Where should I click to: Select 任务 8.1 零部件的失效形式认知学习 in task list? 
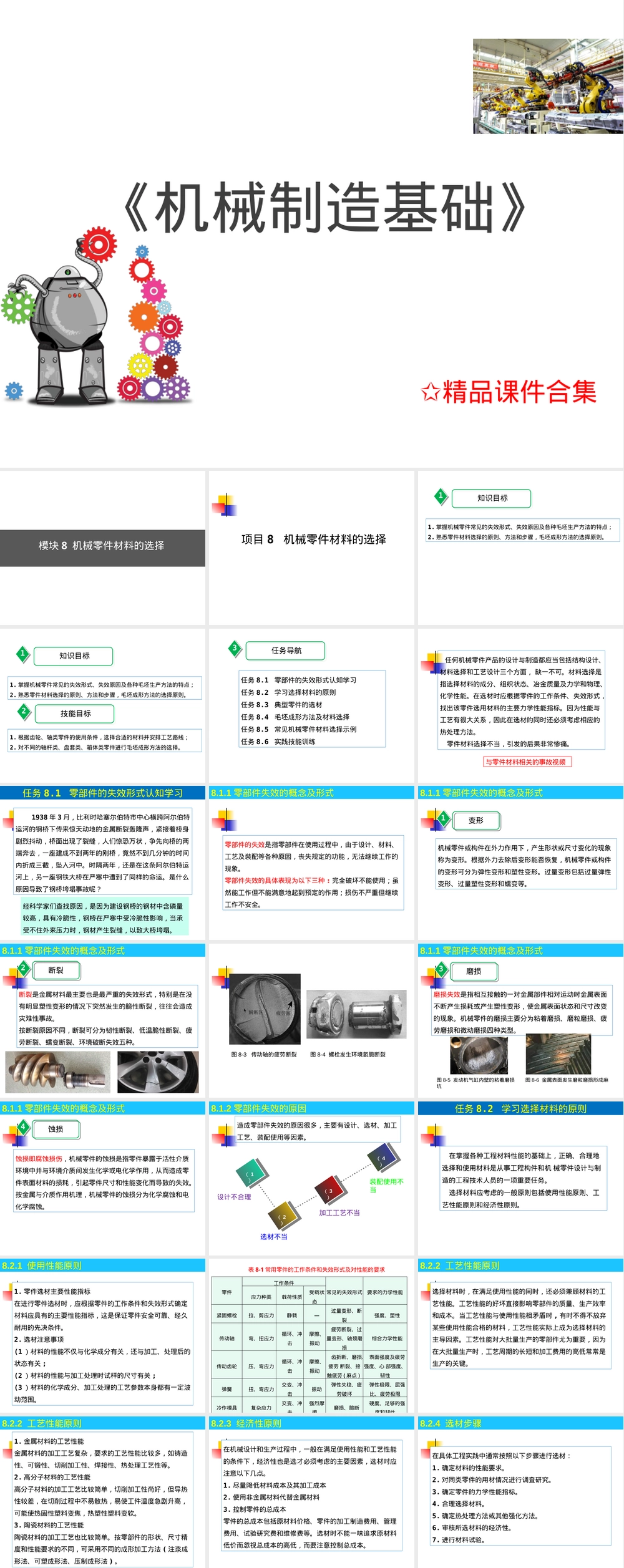298,680
